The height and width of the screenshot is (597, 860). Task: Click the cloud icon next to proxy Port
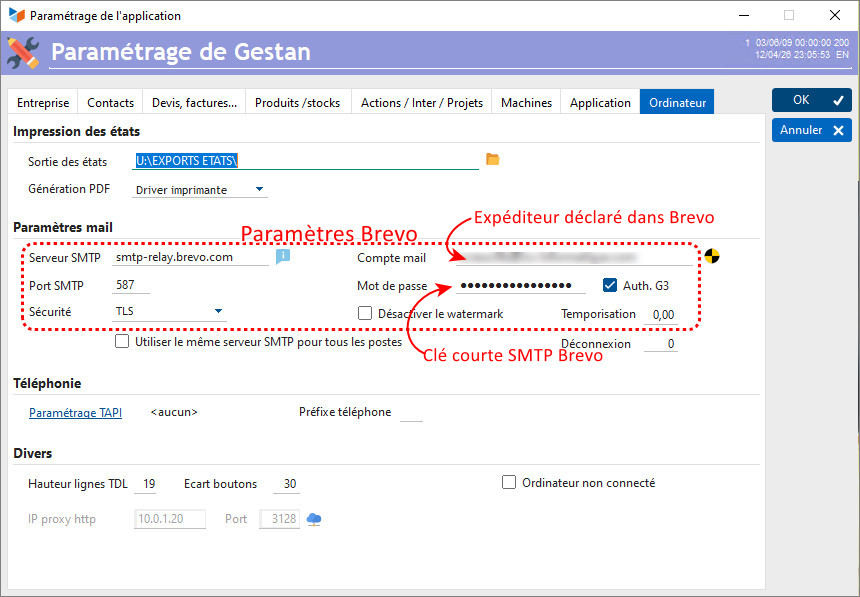pos(314,519)
